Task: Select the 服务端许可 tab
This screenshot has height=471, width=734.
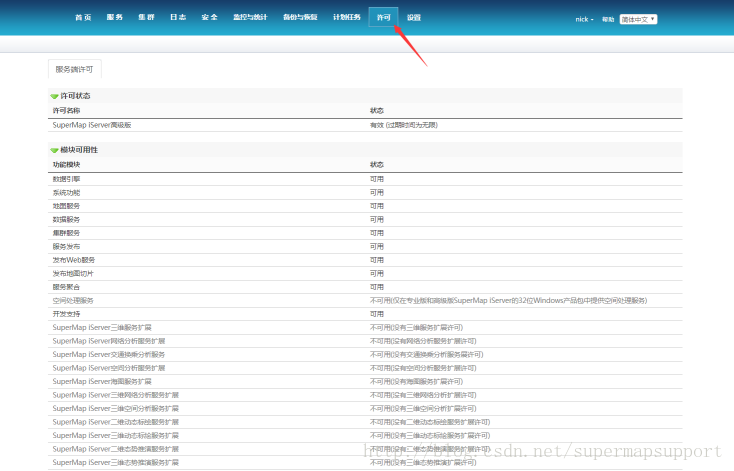Action: pyautogui.click(x=74, y=69)
